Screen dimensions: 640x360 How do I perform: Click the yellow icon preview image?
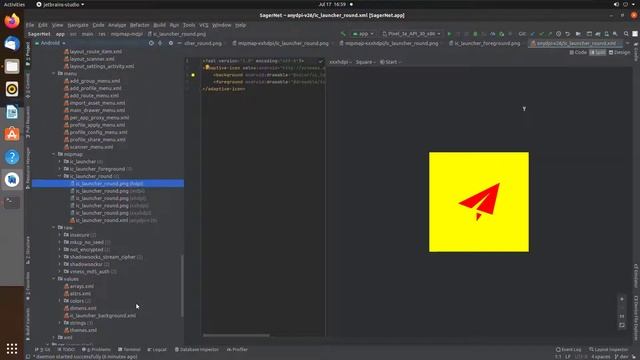[x=479, y=202]
